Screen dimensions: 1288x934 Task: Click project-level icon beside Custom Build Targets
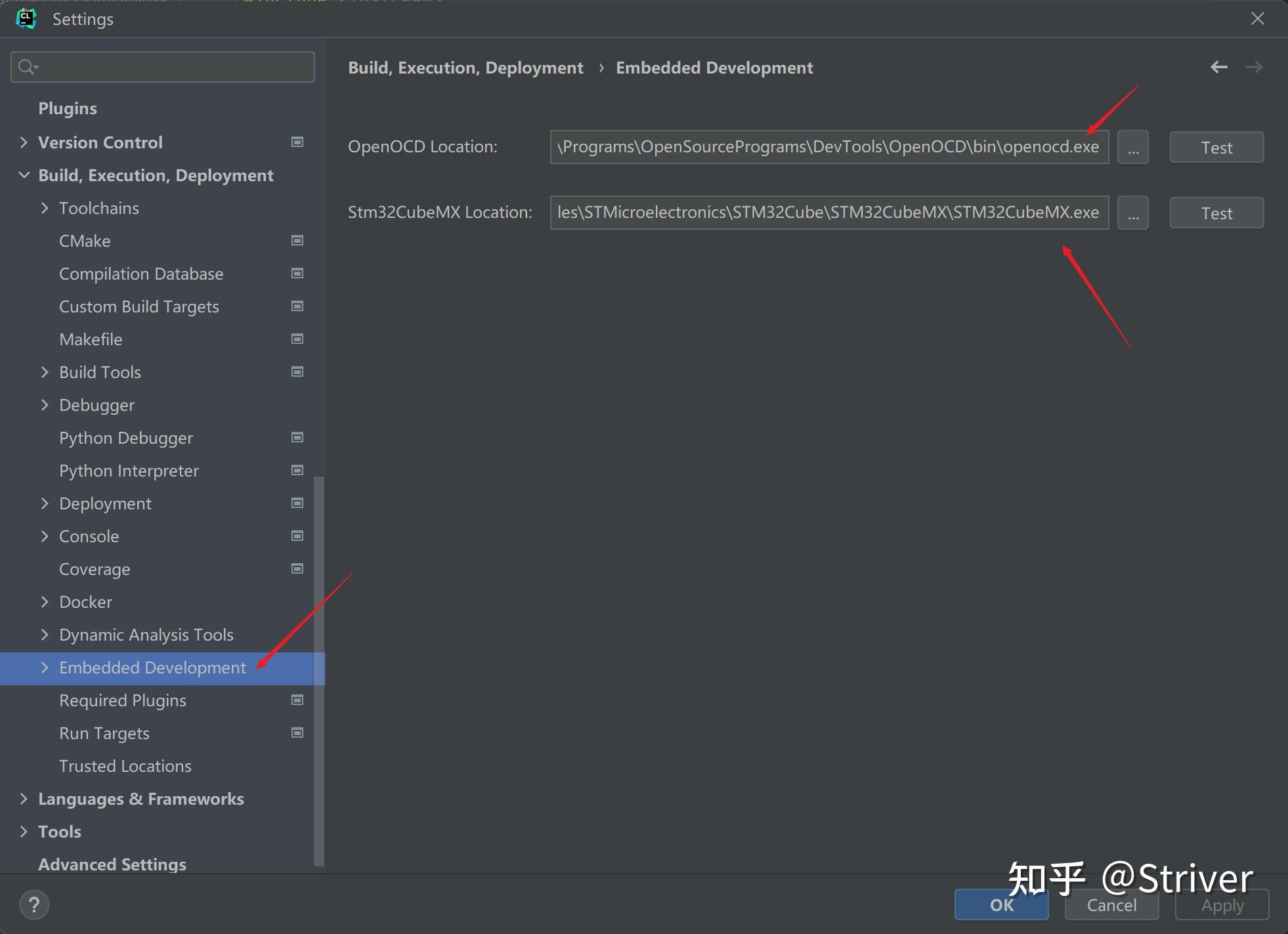[297, 306]
